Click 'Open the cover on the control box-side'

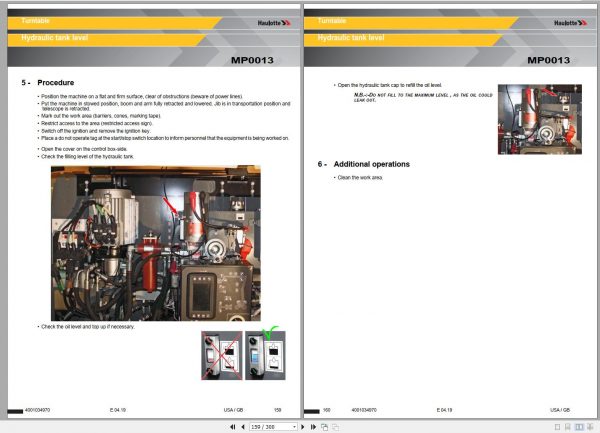[x=84, y=149]
